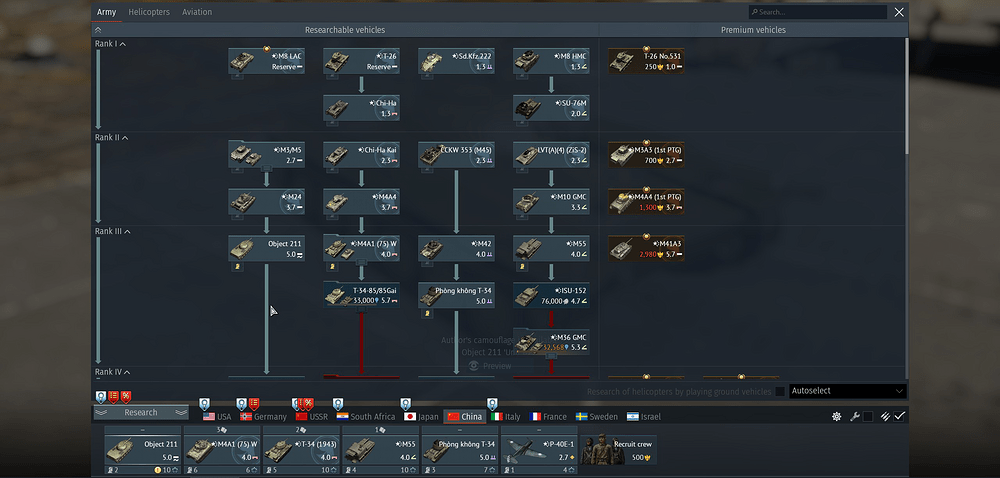Viewport: 1000px width, 478px height.
Task: Select the LVT(A)(4) (ZiS-2) vehicle
Action: pyautogui.click(x=552, y=155)
